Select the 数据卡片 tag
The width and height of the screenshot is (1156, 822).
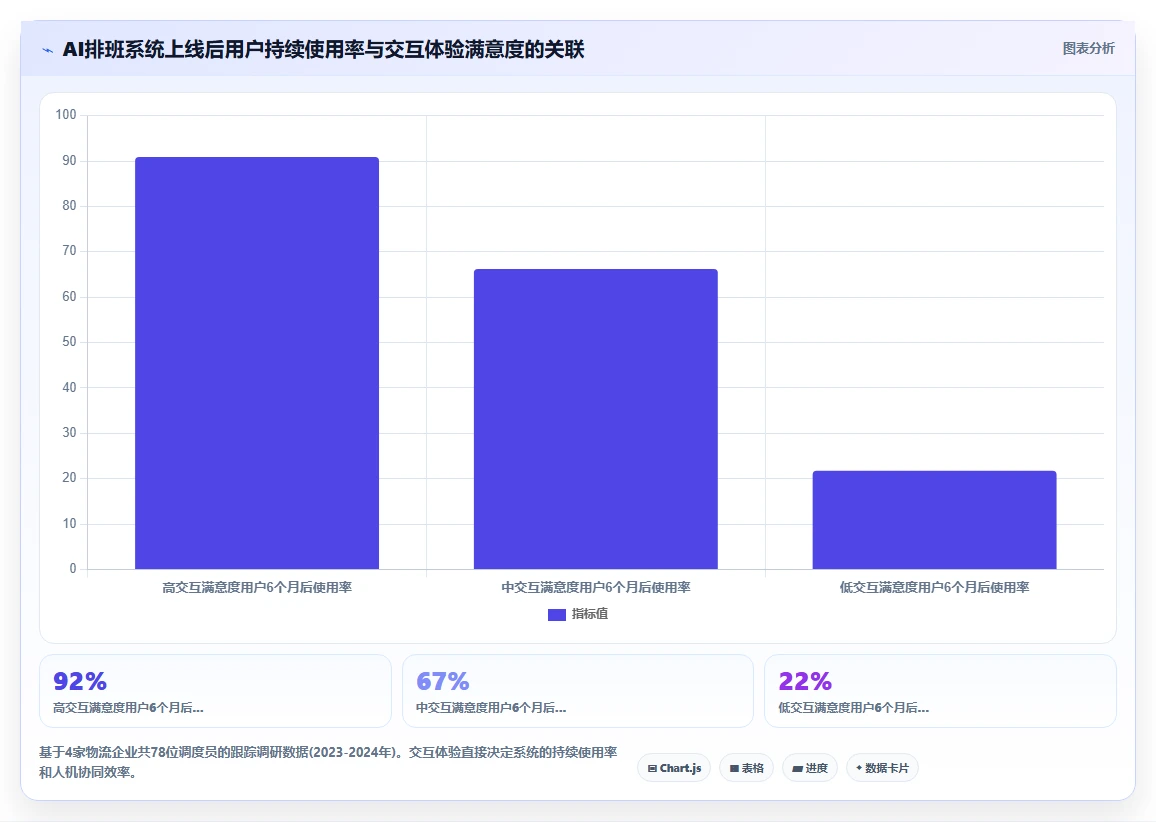[x=882, y=768]
